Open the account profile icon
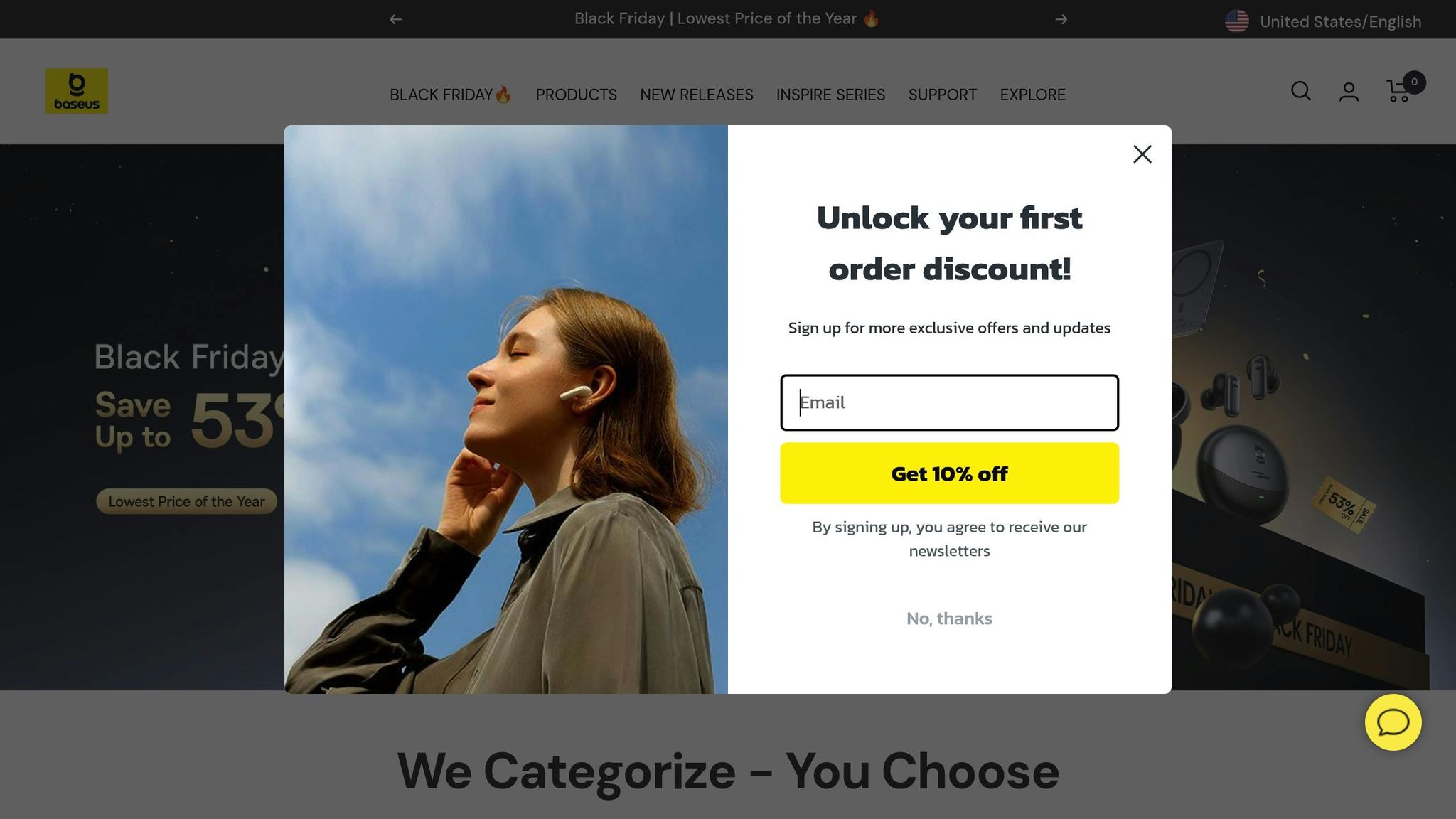The width and height of the screenshot is (1456, 819). coord(1349,92)
